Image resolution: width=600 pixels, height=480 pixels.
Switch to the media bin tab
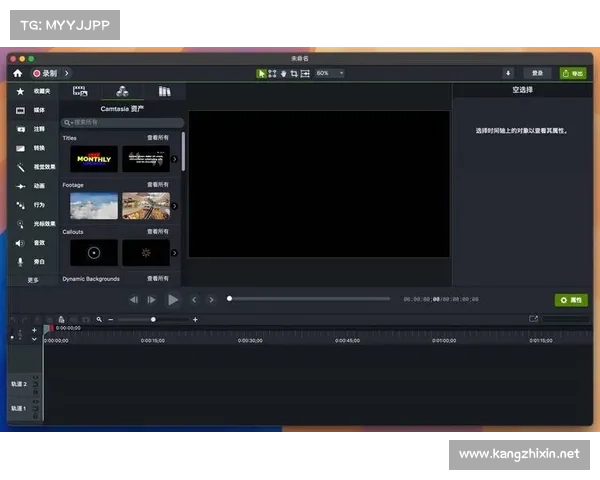click(80, 92)
